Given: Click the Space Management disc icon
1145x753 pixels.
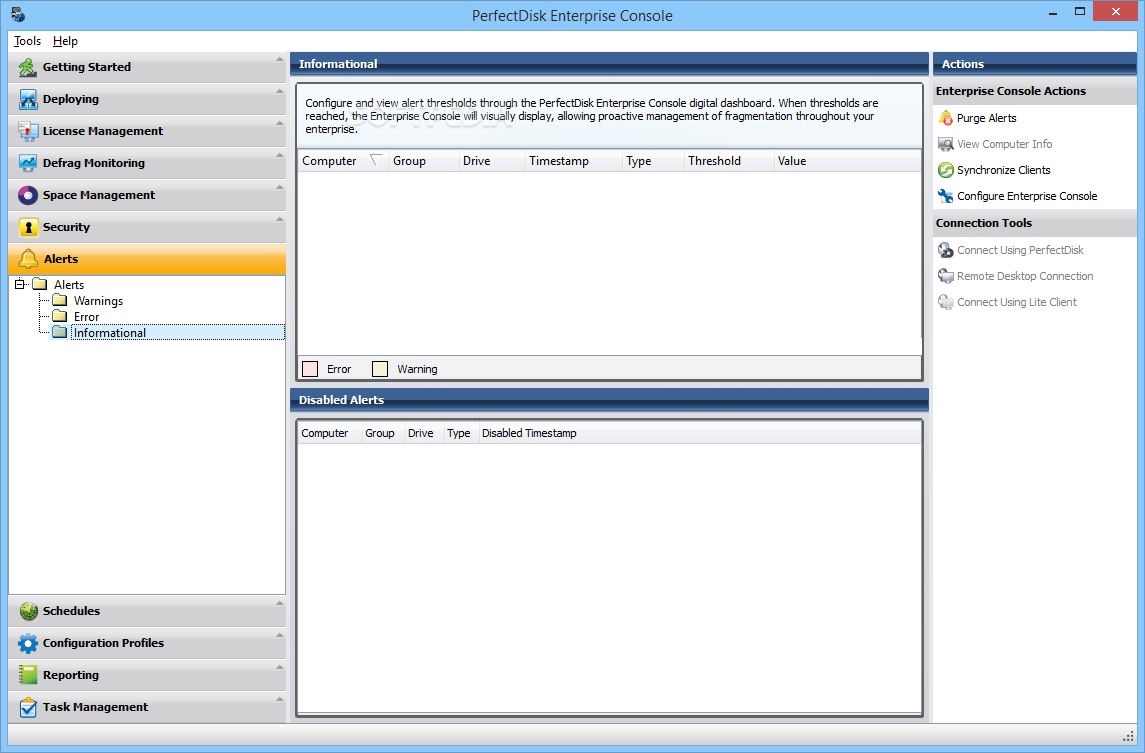Looking at the screenshot, I should point(28,195).
